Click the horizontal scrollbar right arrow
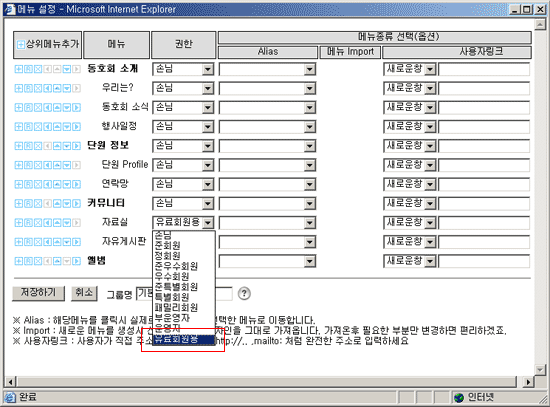Screen dimensions: 550x407 click(528, 381)
